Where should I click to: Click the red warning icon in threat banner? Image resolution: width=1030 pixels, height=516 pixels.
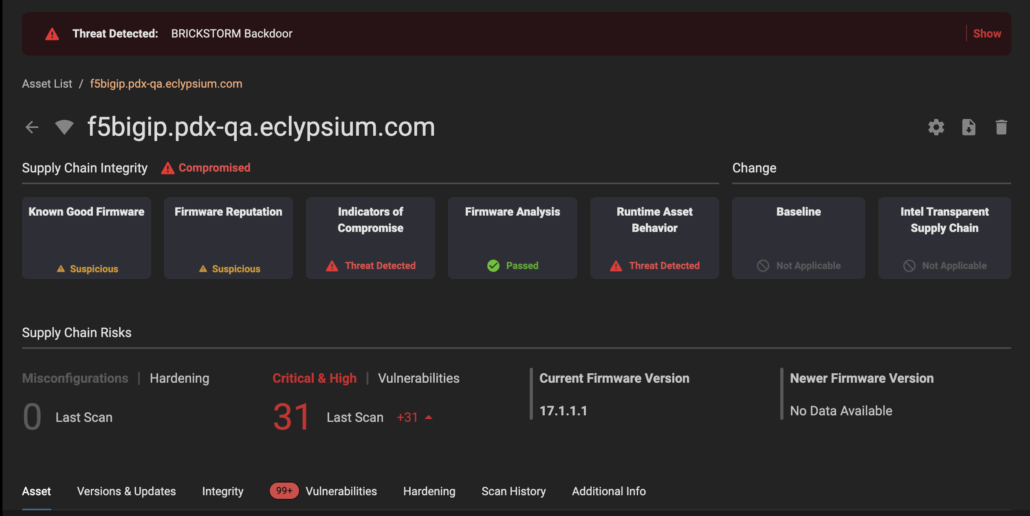coord(52,34)
